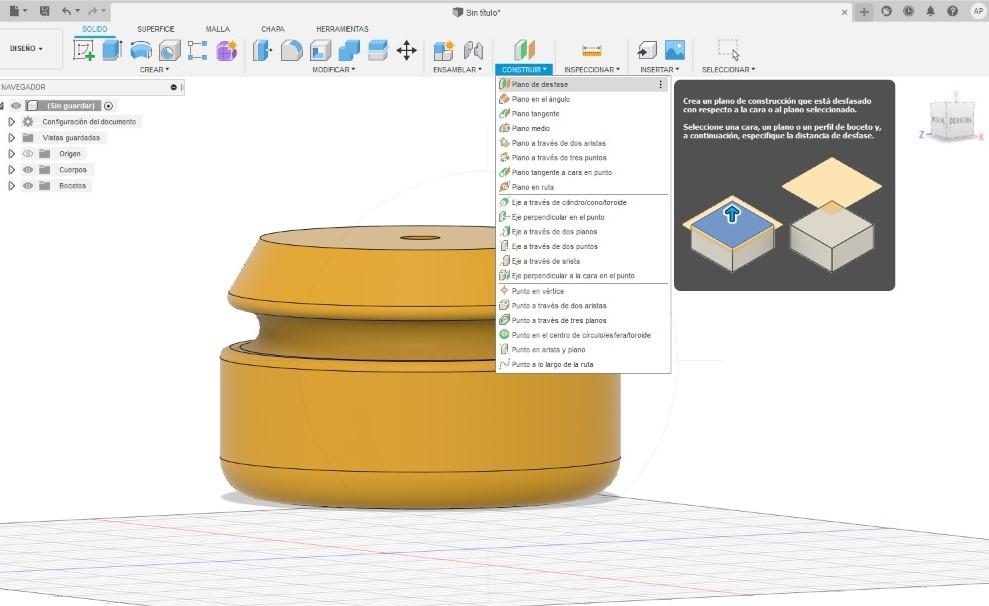Open the MODIFICAR dropdown menu
This screenshot has height=606, width=989.
pyautogui.click(x=334, y=69)
